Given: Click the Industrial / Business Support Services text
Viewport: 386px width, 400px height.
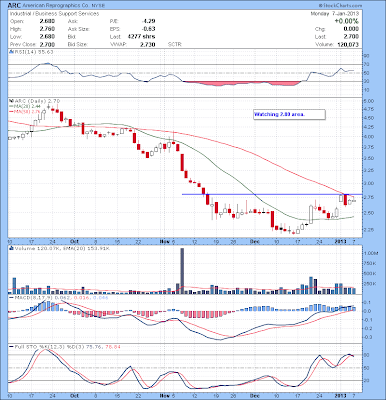Looking at the screenshot, I should [54, 14].
